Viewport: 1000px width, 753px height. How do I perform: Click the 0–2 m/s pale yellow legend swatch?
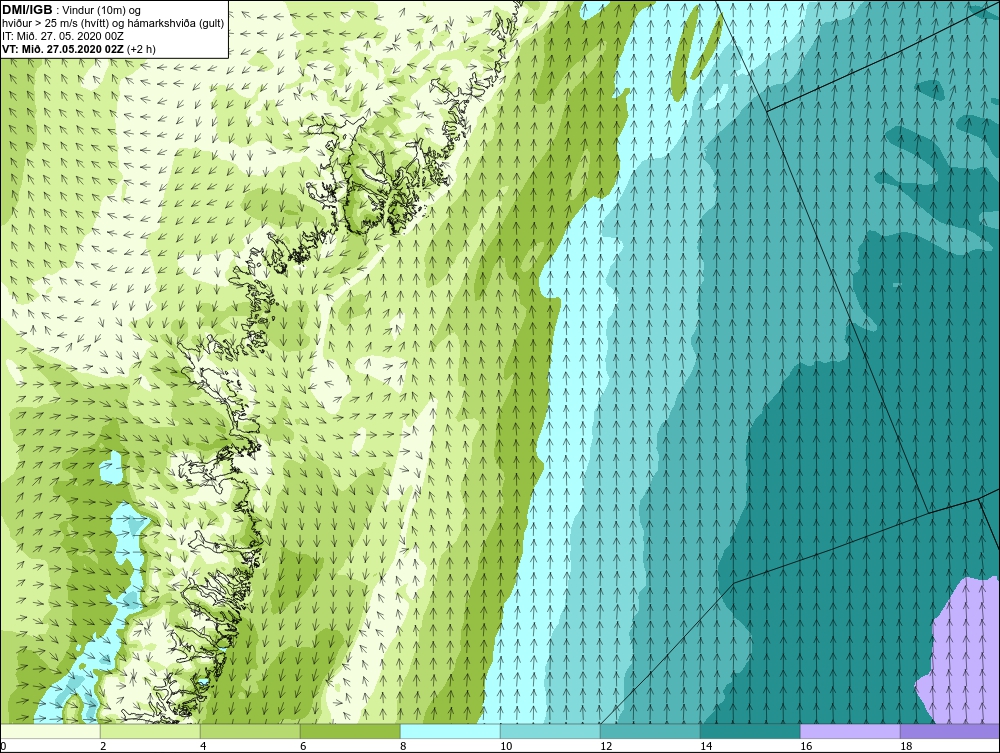(50, 731)
